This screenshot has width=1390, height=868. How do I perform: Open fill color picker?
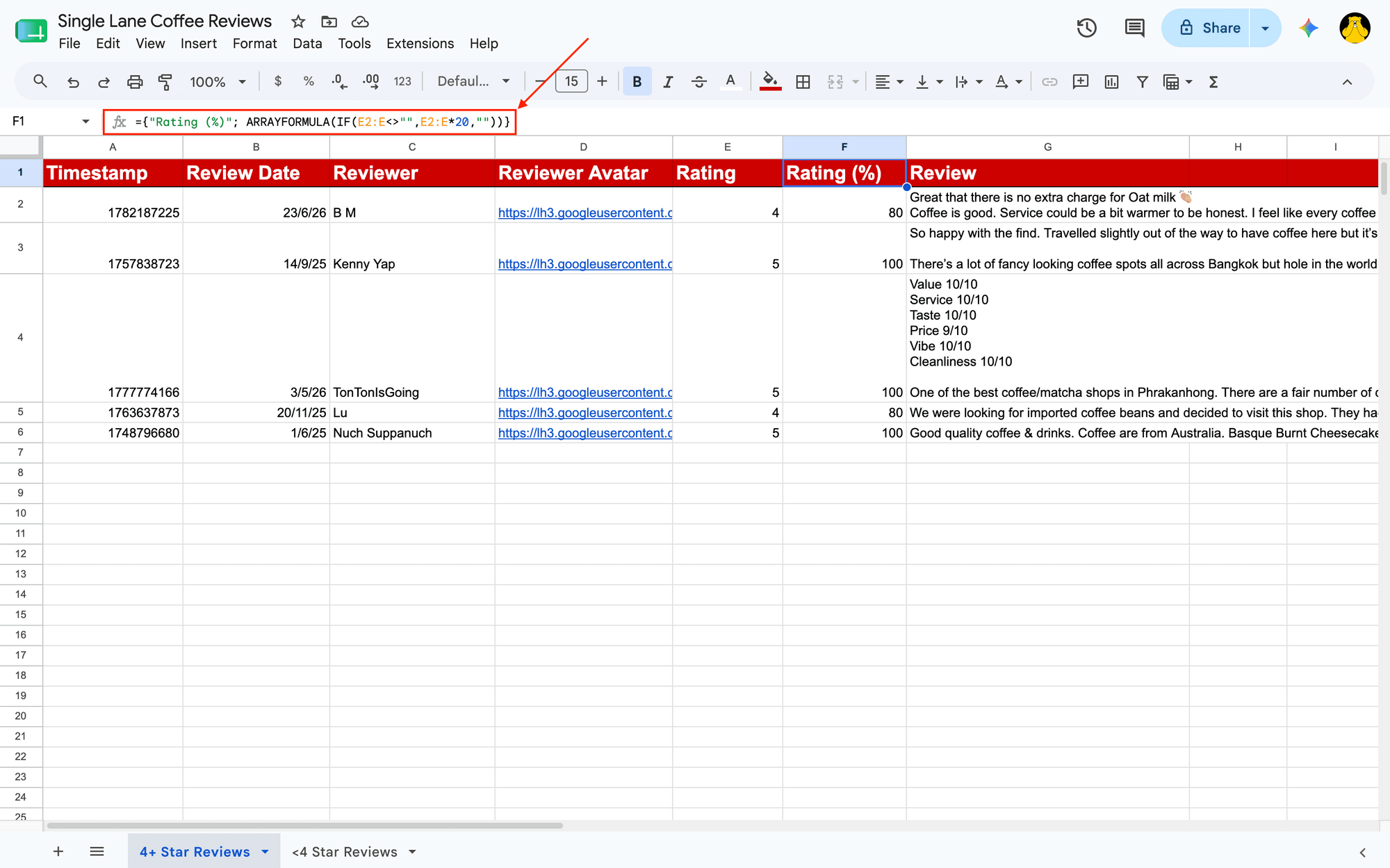tap(770, 82)
